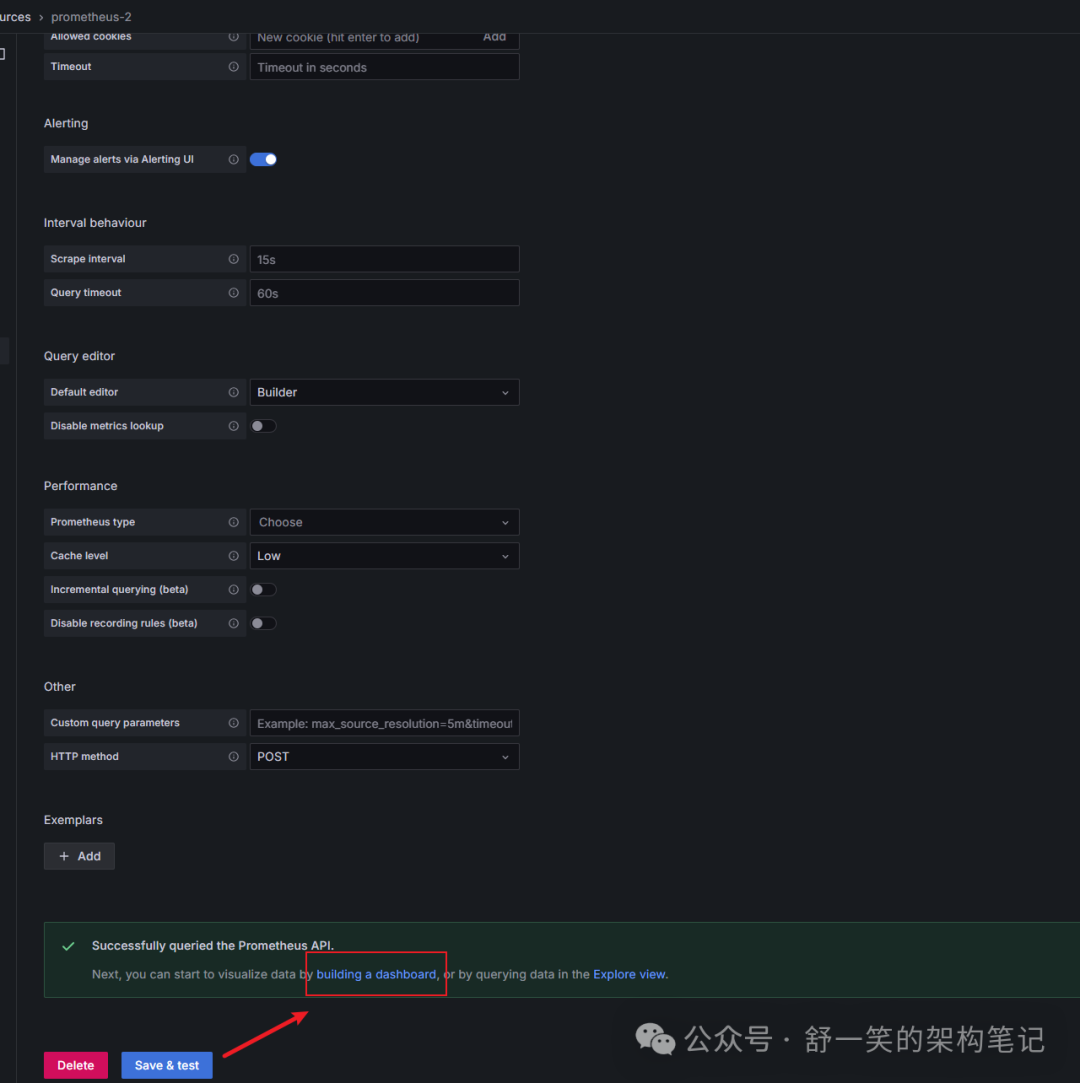Enable the Disable metrics lookup switch
Image resolution: width=1080 pixels, height=1083 pixels.
pos(263,426)
